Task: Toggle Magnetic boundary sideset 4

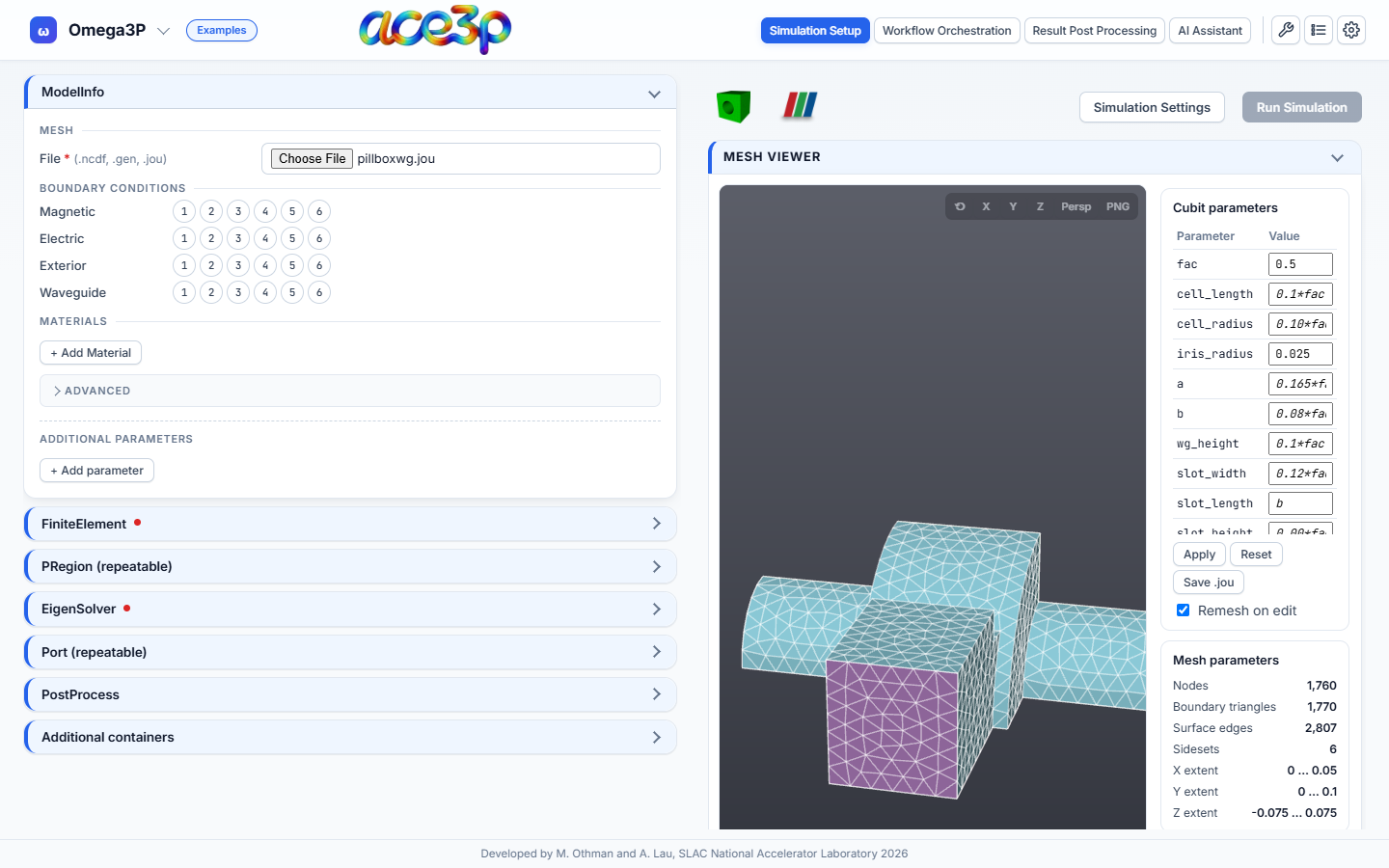Action: (265, 211)
